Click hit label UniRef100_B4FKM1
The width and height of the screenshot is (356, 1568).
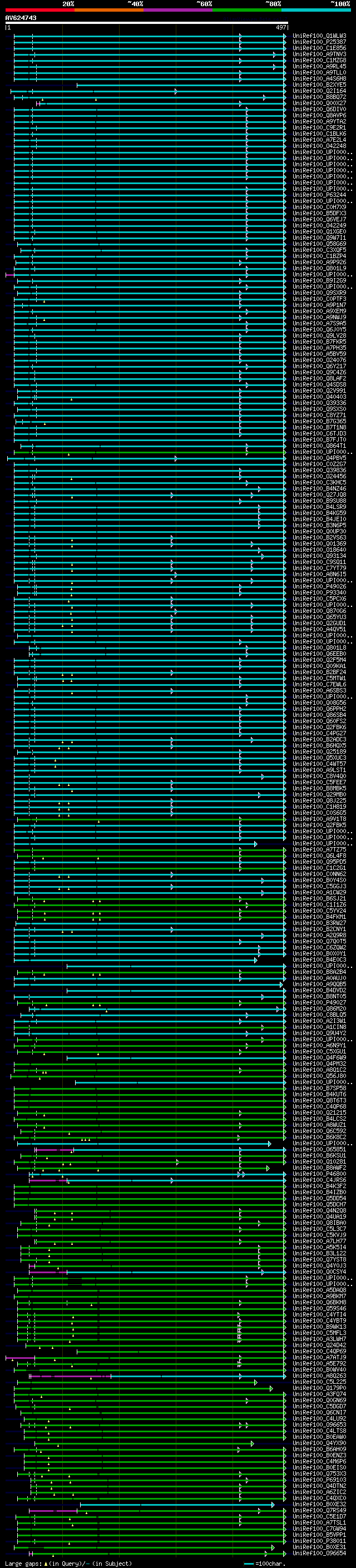pyautogui.click(x=319, y=917)
